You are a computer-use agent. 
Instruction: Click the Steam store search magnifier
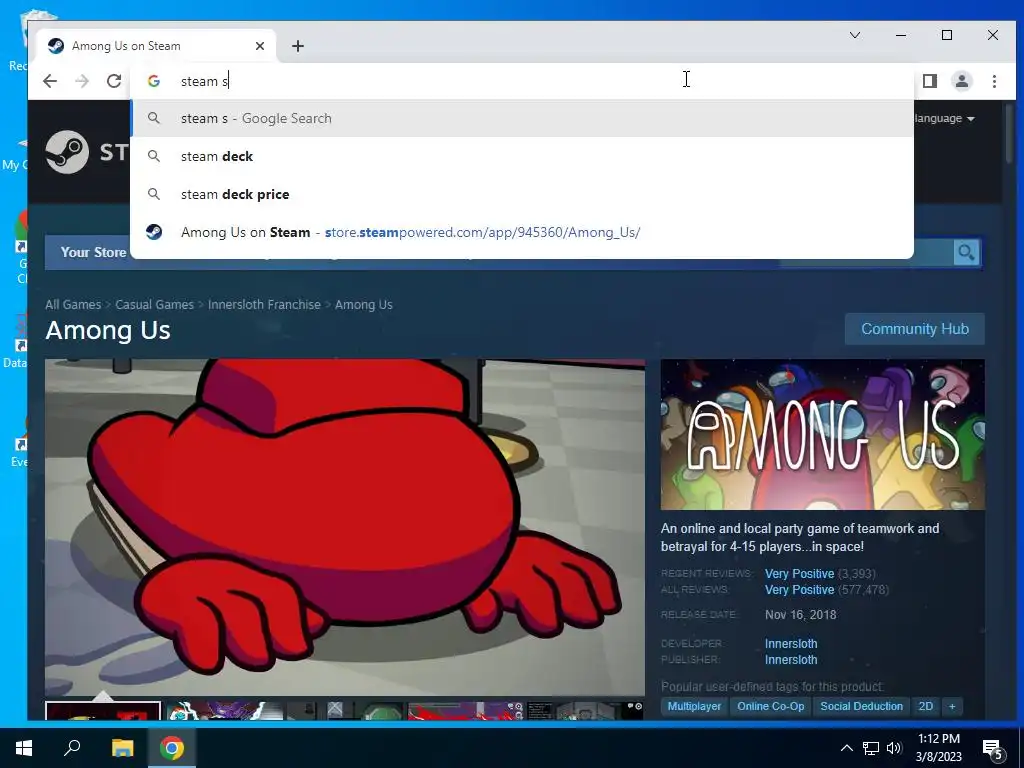click(x=966, y=252)
